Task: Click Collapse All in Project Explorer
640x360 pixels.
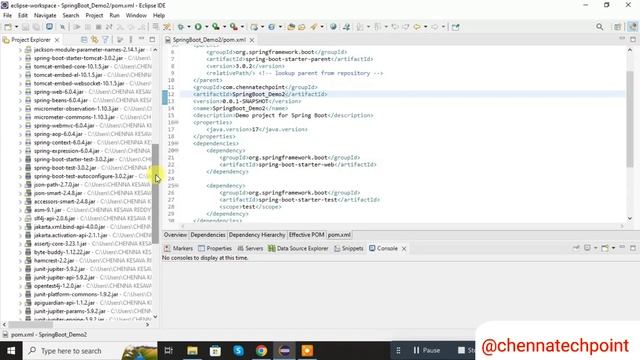Action: pyautogui.click(x=84, y=40)
